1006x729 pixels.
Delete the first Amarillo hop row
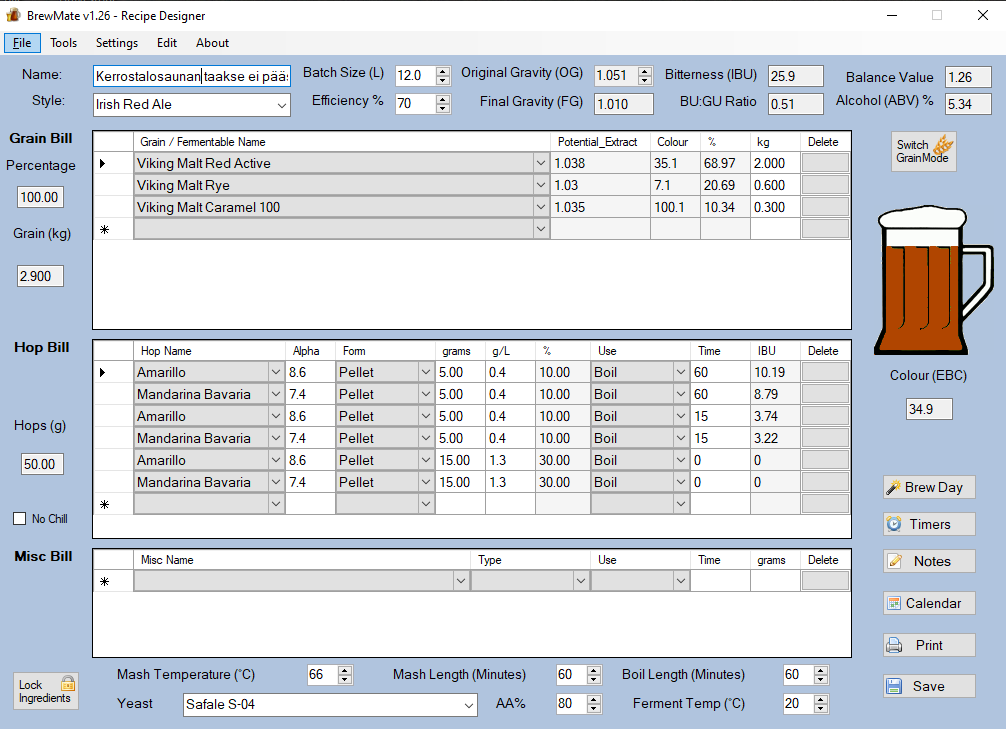(825, 372)
